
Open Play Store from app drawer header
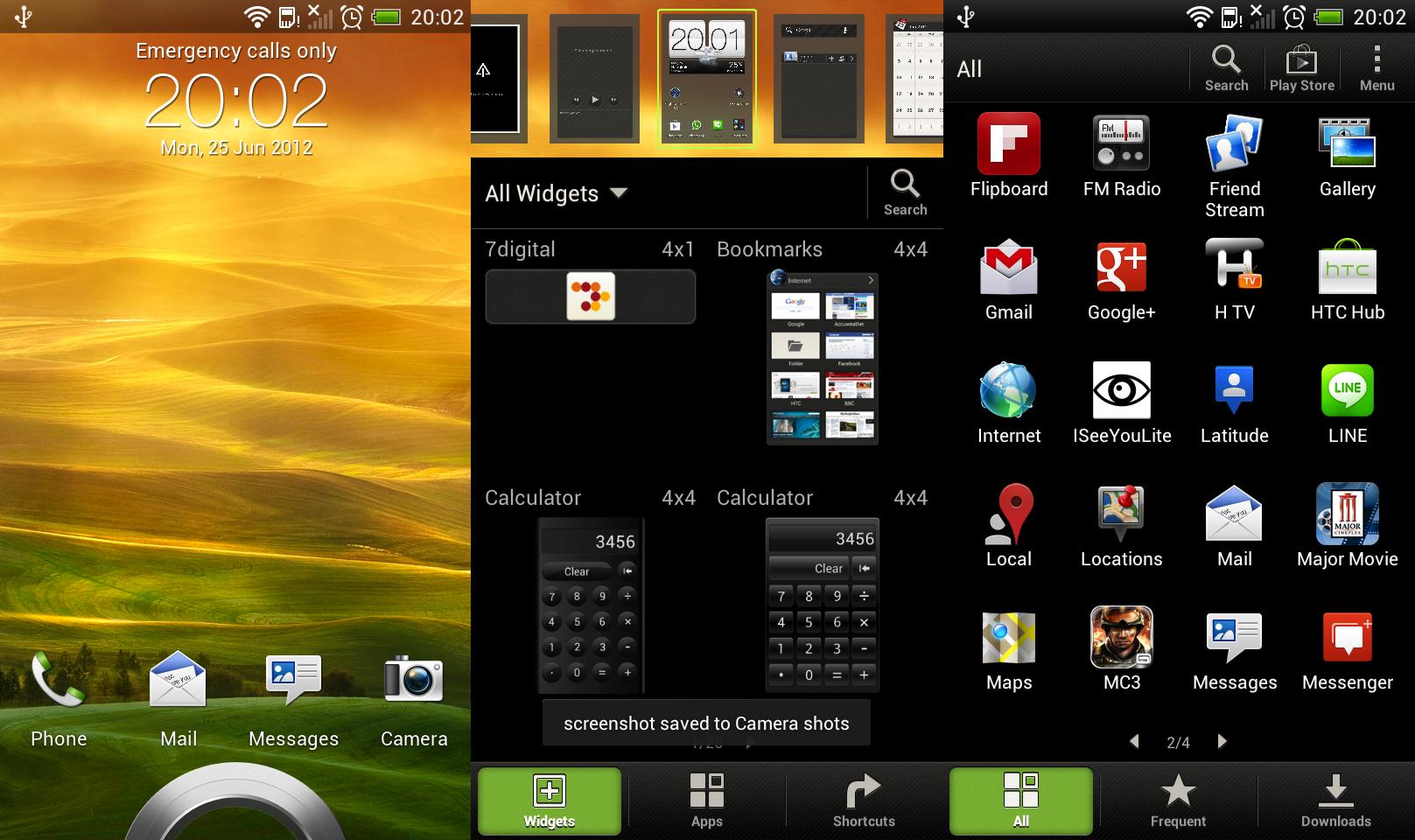[x=1302, y=68]
